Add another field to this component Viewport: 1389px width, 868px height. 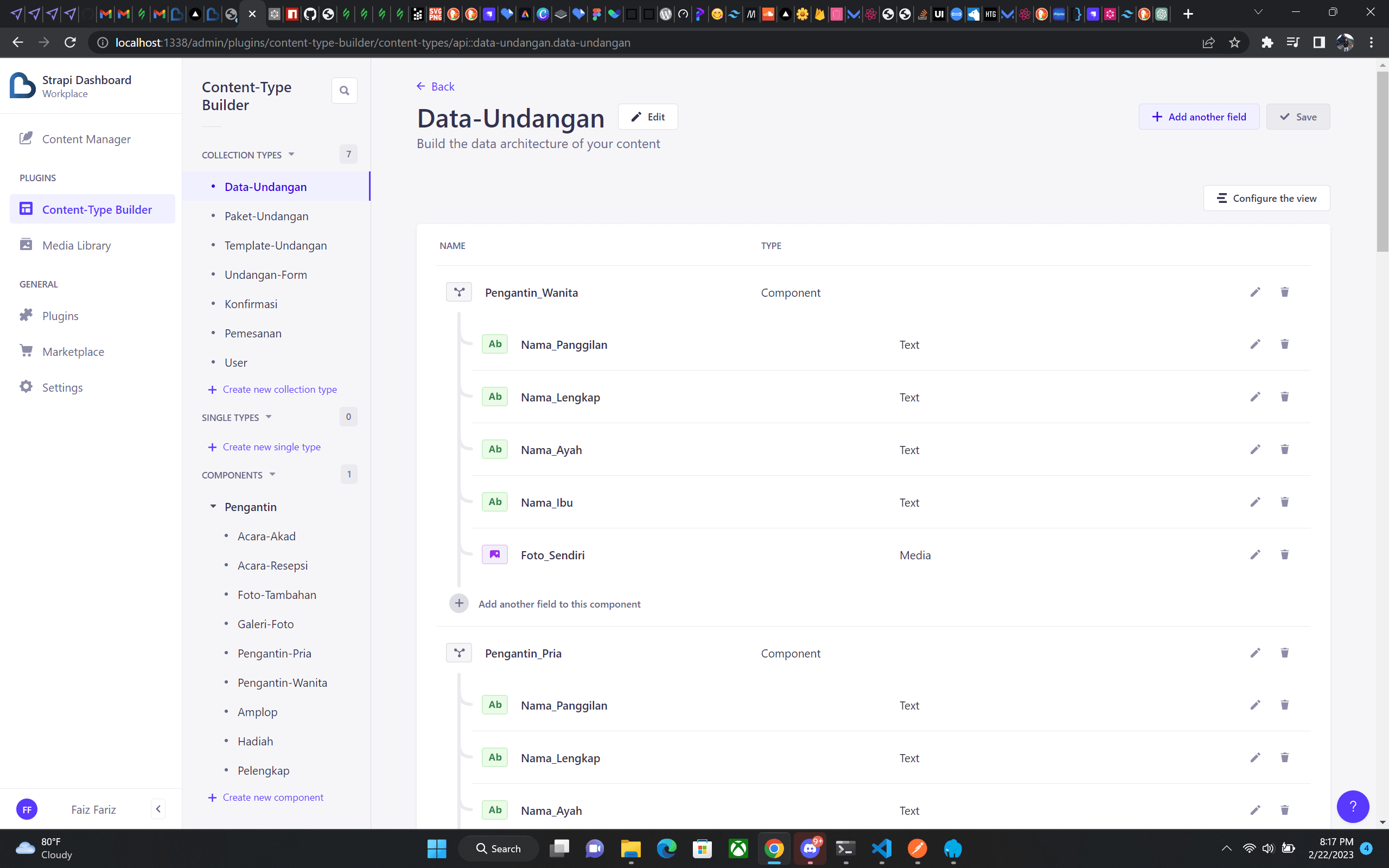(559, 603)
